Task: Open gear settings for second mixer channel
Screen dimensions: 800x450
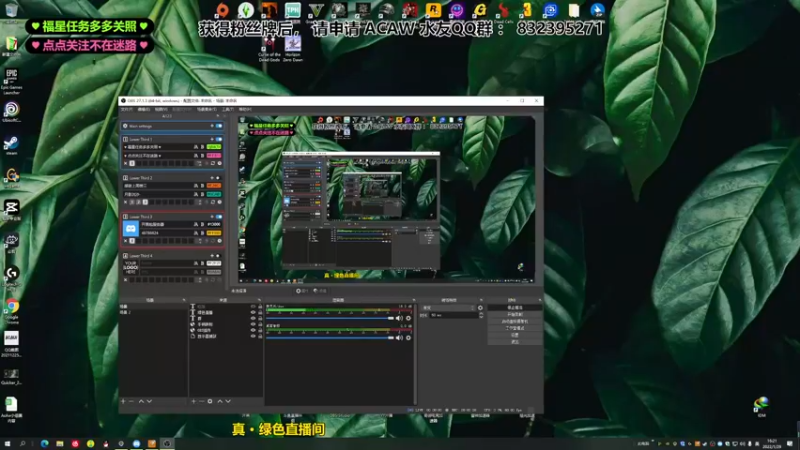Action: 408,338
